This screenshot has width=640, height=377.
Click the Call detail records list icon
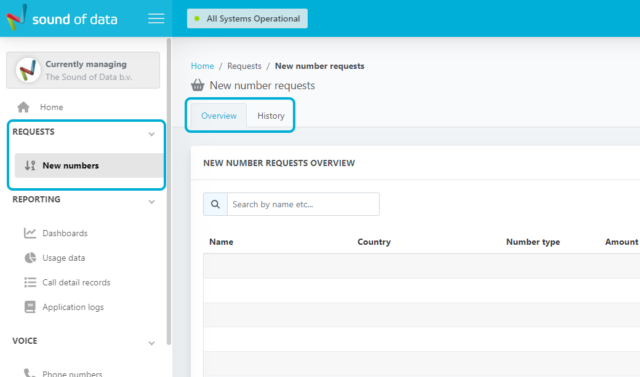(x=30, y=282)
